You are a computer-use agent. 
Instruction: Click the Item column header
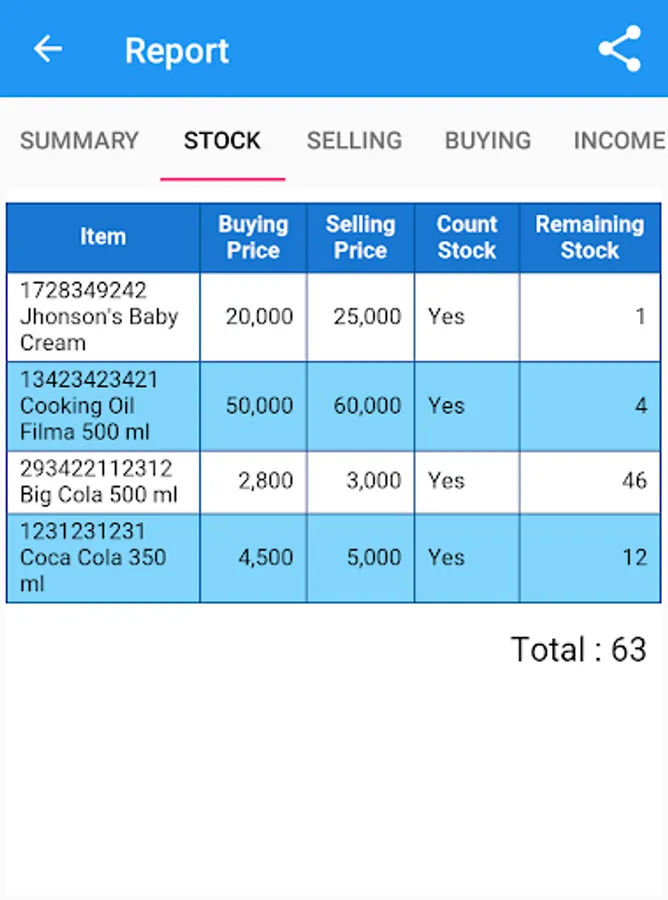[103, 237]
